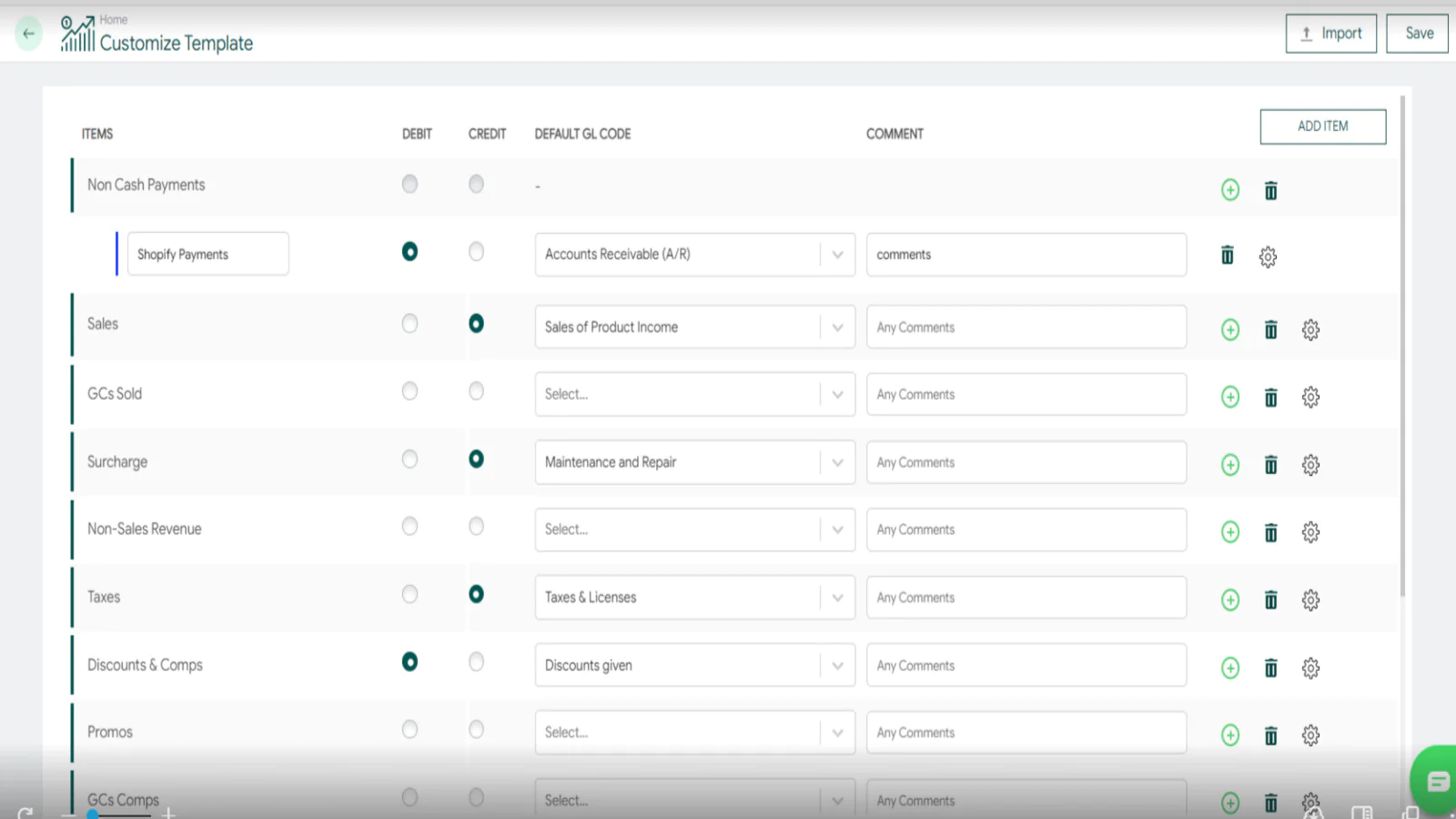Add sub-item under Non Cash Payments

point(1229,190)
